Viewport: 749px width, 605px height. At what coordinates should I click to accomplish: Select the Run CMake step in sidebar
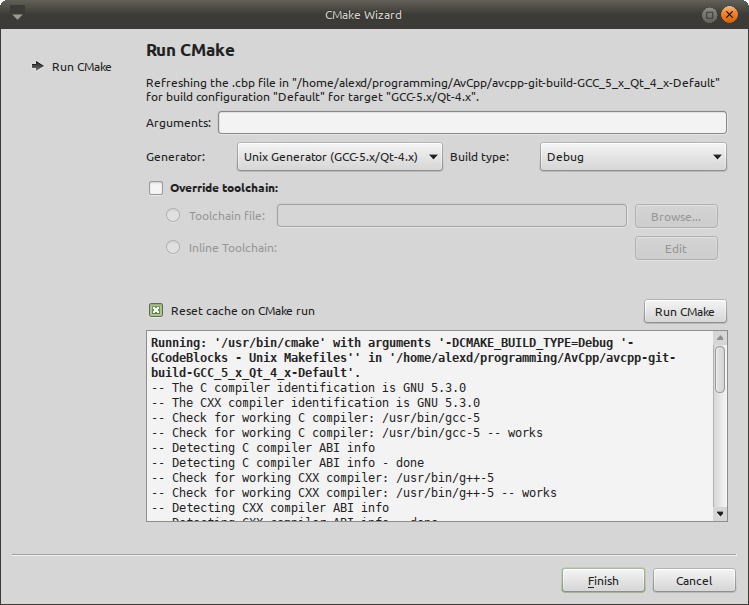(x=72, y=67)
